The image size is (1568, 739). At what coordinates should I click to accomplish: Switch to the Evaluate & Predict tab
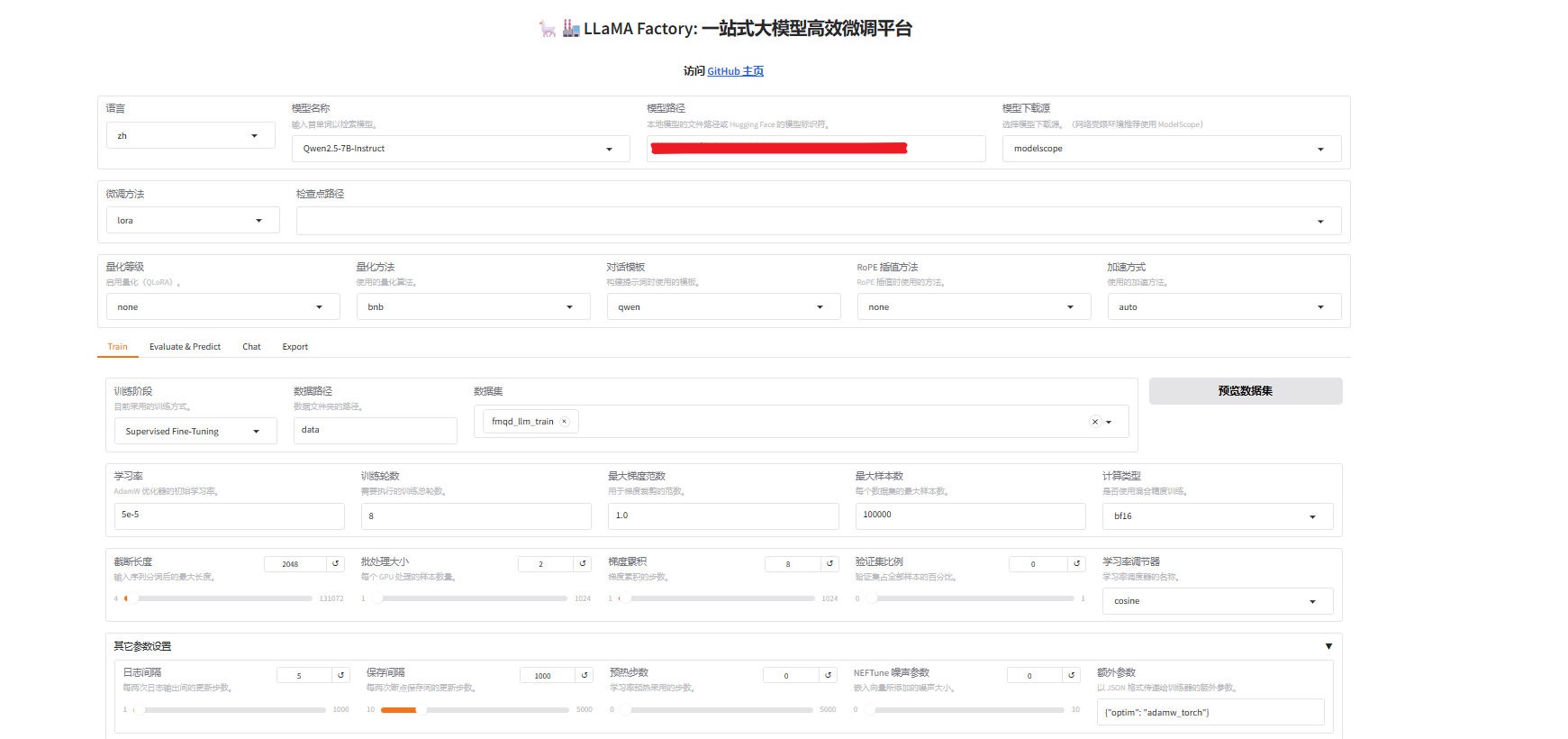click(x=185, y=347)
